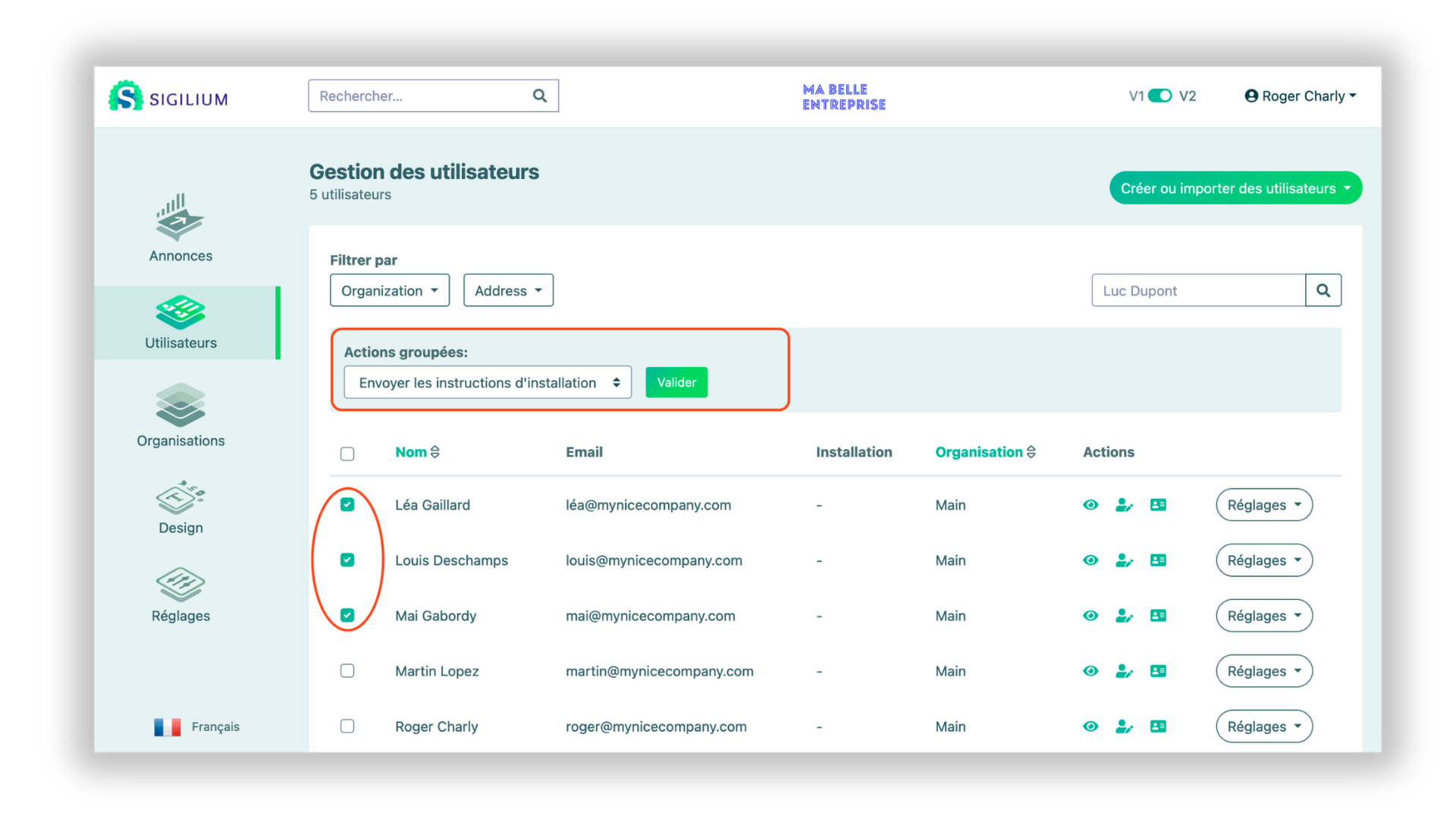Expand the Organization filter dropdown
The height and width of the screenshot is (819, 1456).
click(x=390, y=290)
